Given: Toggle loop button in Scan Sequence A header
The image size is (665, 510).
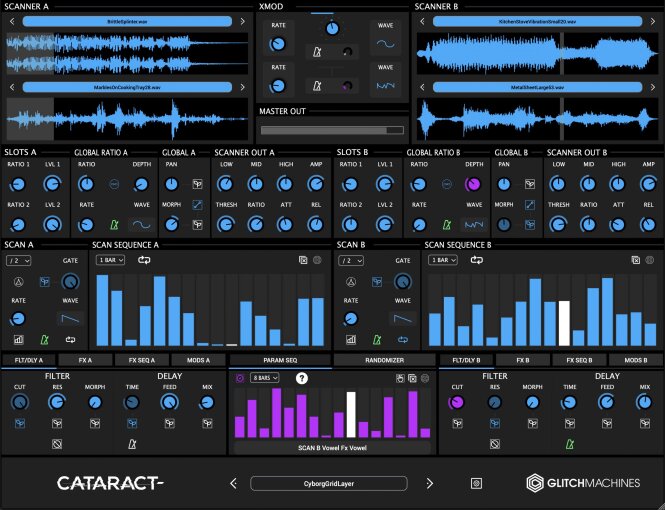Looking at the screenshot, I should pos(144,260).
